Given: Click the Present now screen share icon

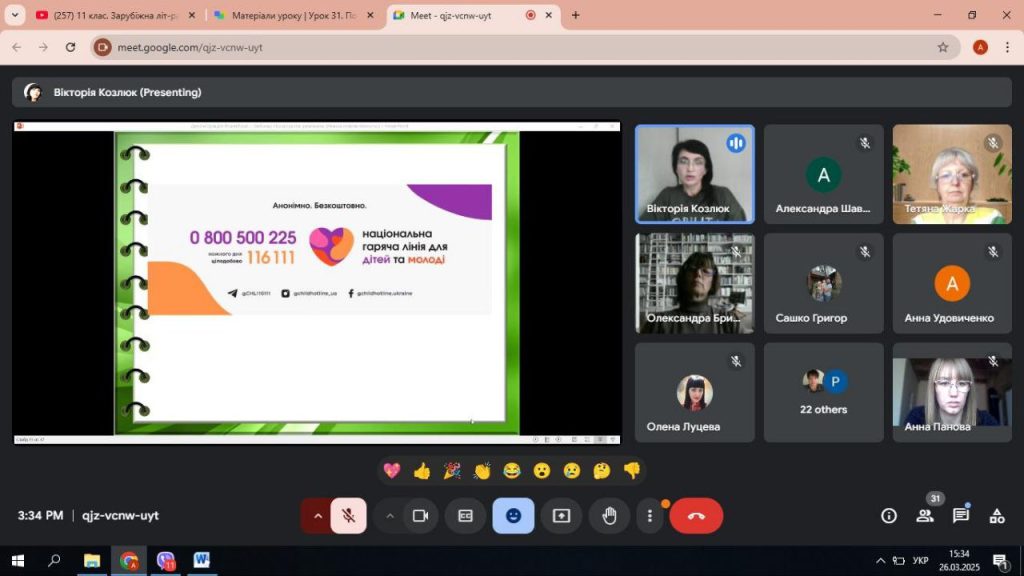Looking at the screenshot, I should tap(561, 516).
